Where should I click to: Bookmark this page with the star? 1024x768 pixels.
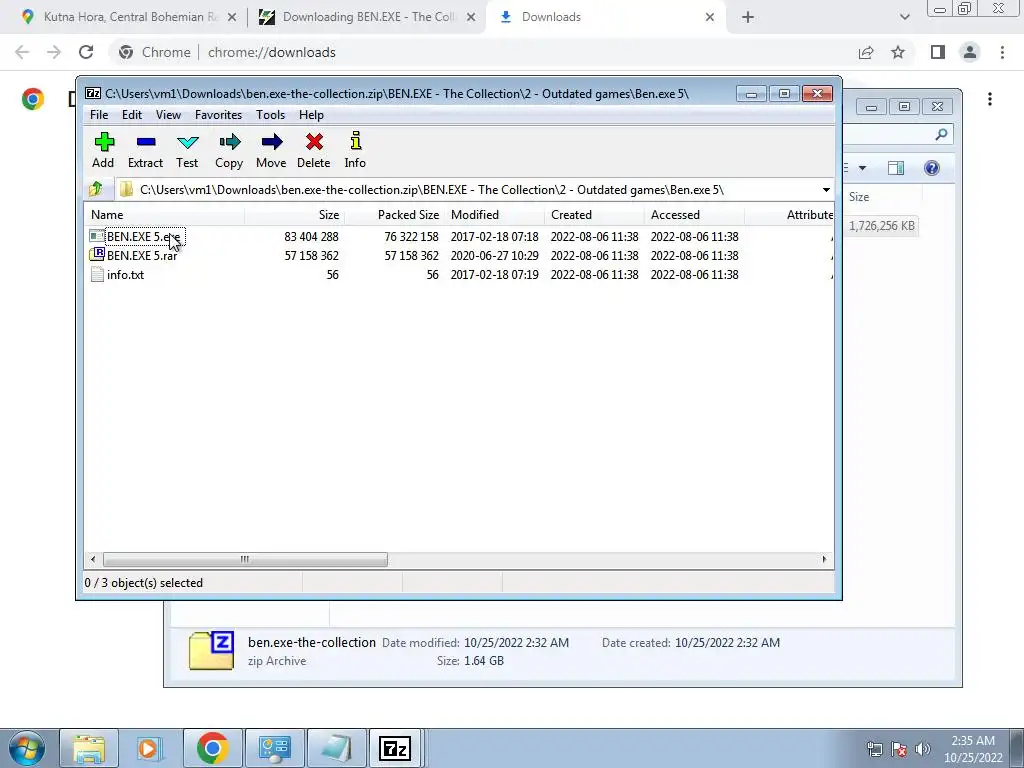click(x=898, y=52)
